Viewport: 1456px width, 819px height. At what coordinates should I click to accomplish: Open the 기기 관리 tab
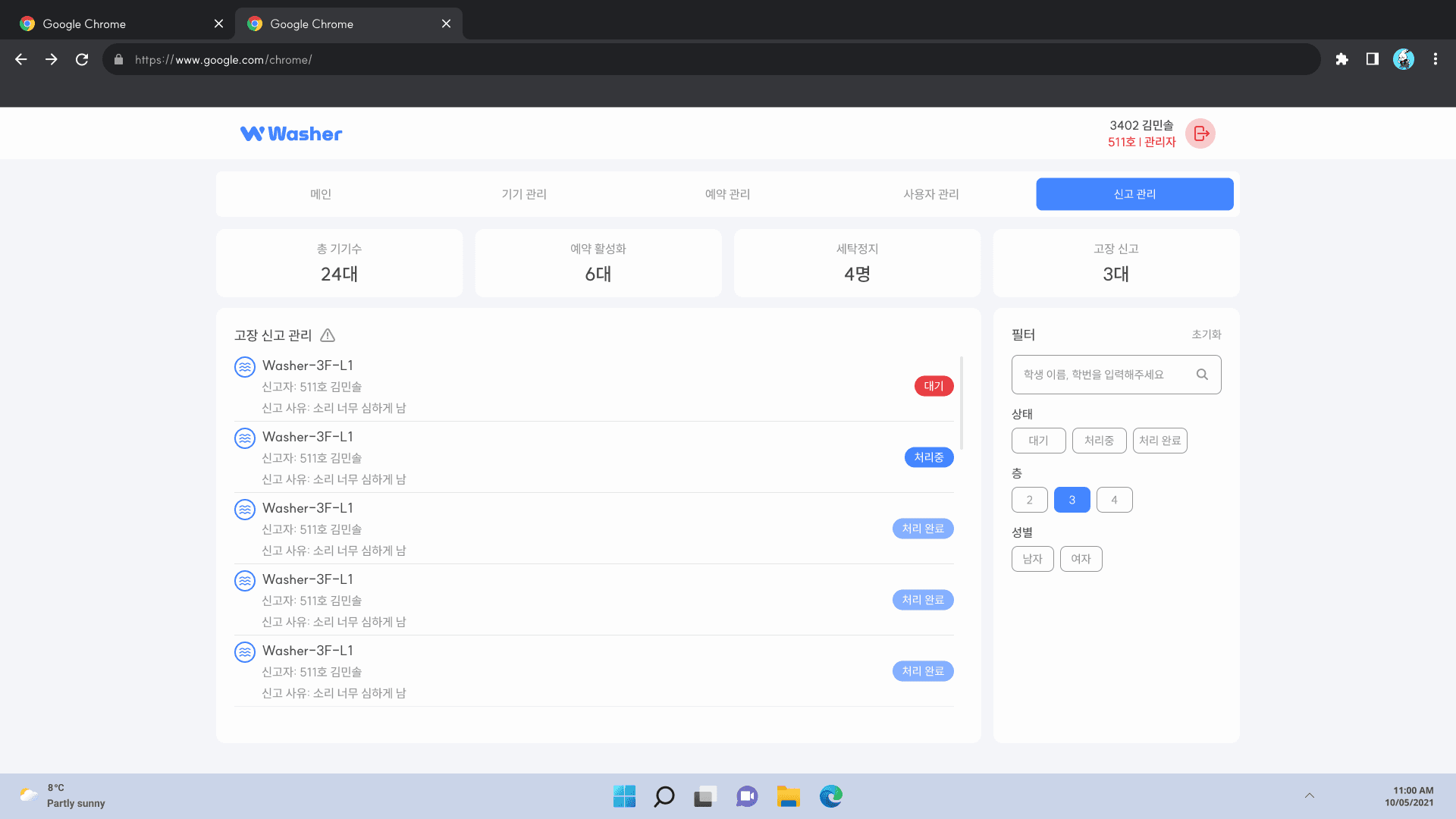click(524, 194)
